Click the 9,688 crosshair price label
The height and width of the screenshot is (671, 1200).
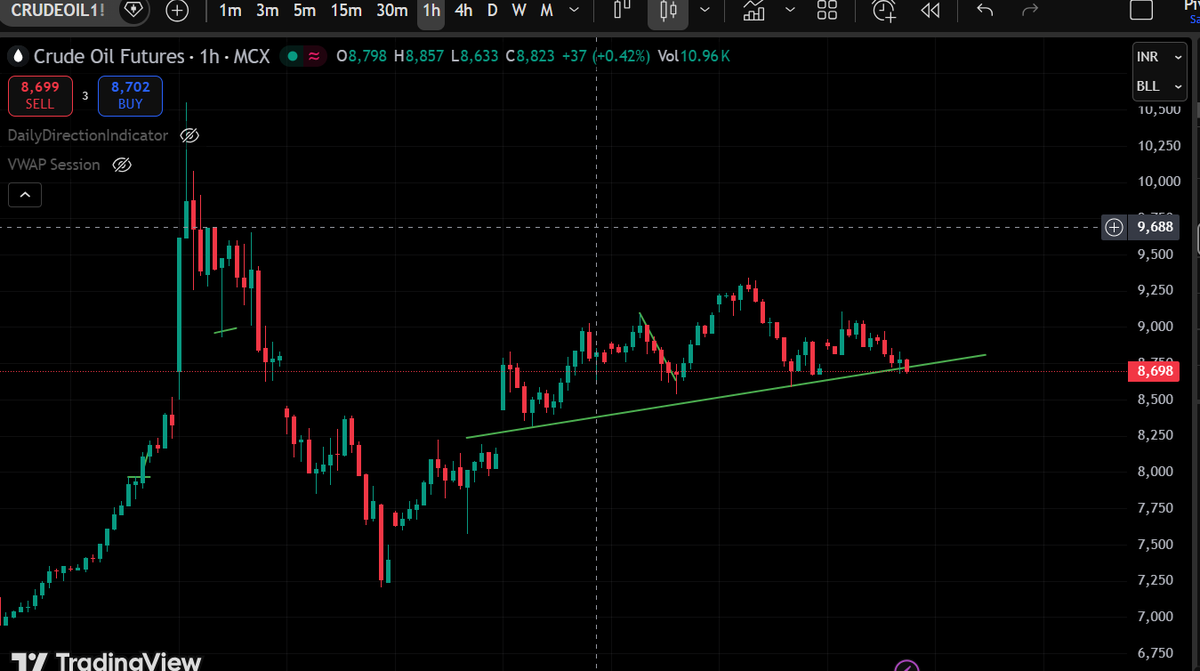tap(1155, 227)
